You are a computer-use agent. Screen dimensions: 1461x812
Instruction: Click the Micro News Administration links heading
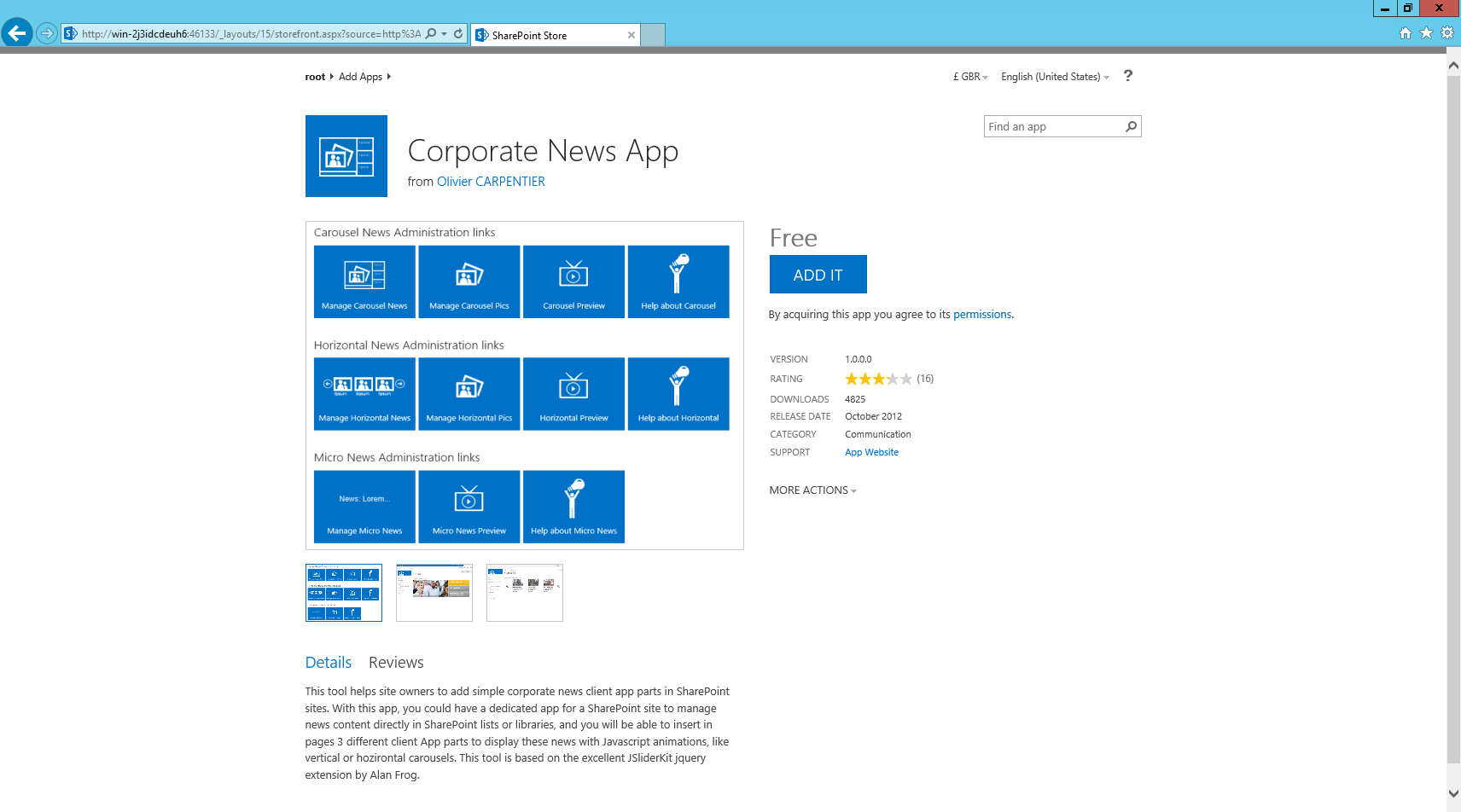(397, 458)
